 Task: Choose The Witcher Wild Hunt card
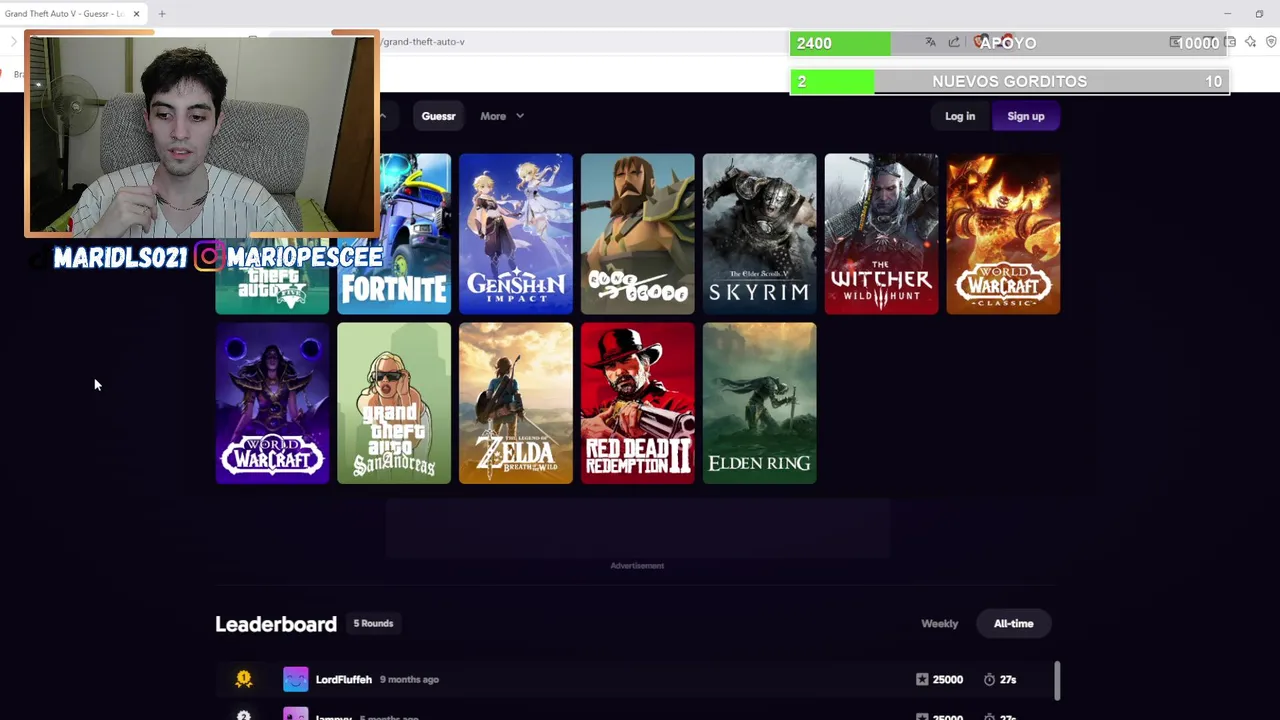[x=882, y=234]
